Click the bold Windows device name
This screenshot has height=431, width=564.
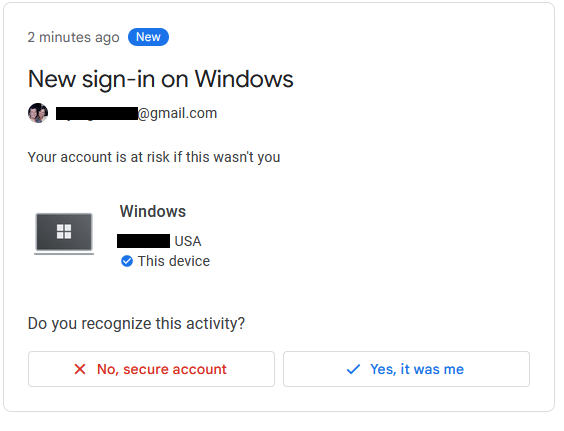click(x=153, y=211)
